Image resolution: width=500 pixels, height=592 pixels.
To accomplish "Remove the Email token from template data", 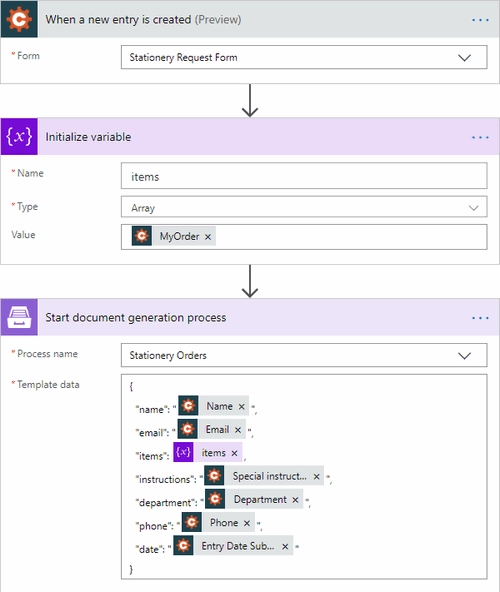I will pos(238,430).
